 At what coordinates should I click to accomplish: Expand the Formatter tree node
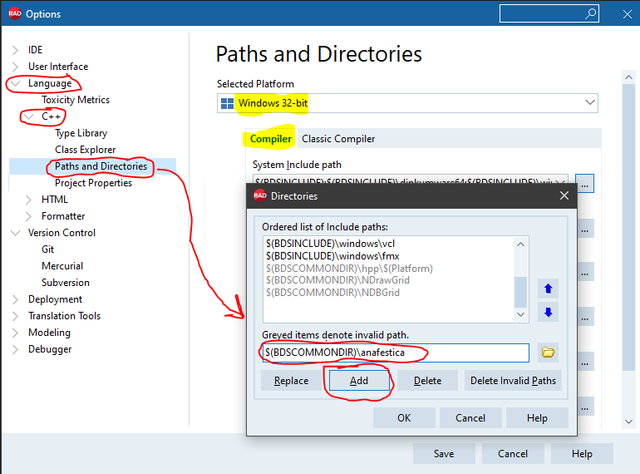coord(29,216)
